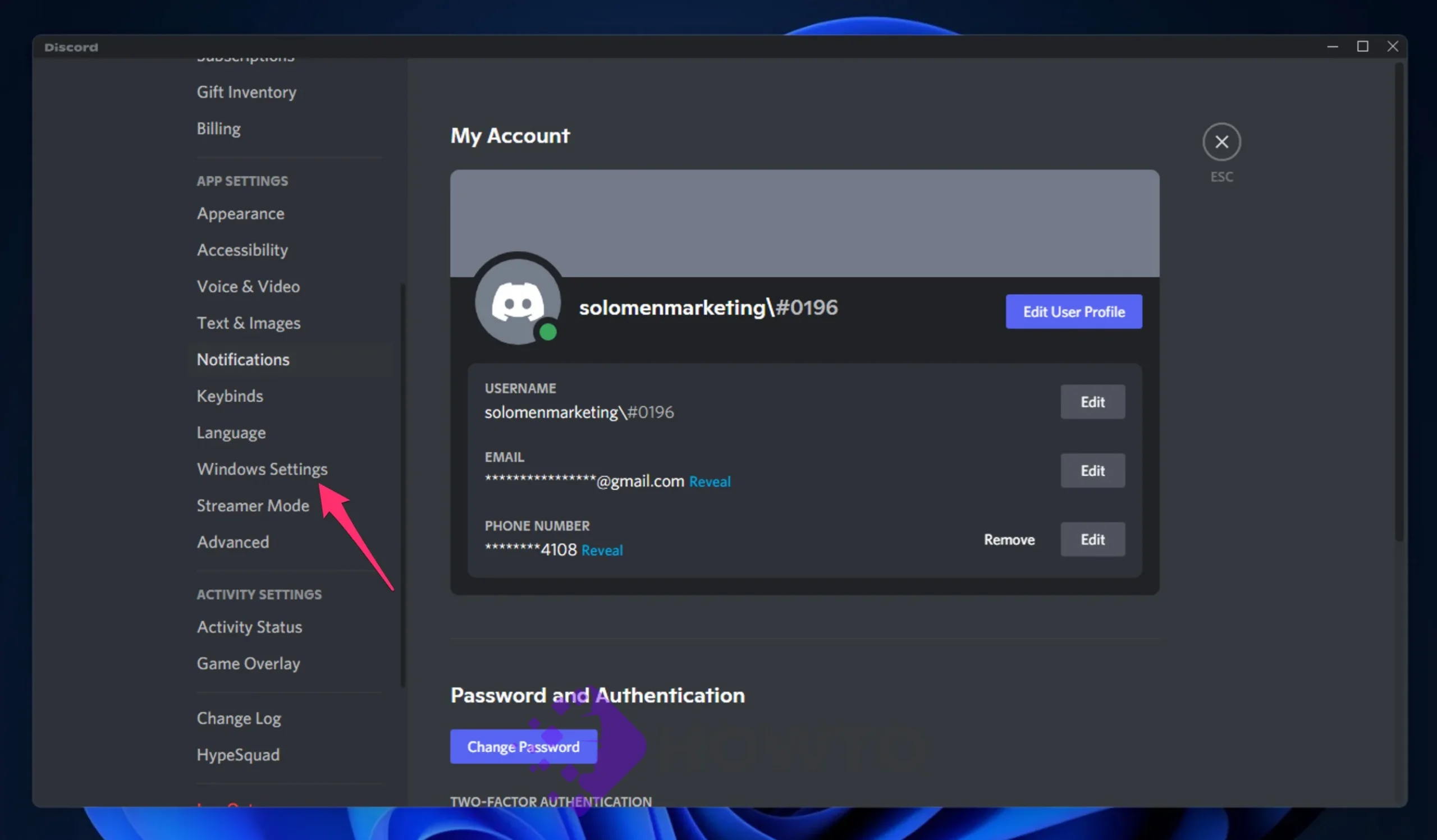1437x840 pixels.
Task: Reveal the hidden email address
Action: pyautogui.click(x=710, y=482)
